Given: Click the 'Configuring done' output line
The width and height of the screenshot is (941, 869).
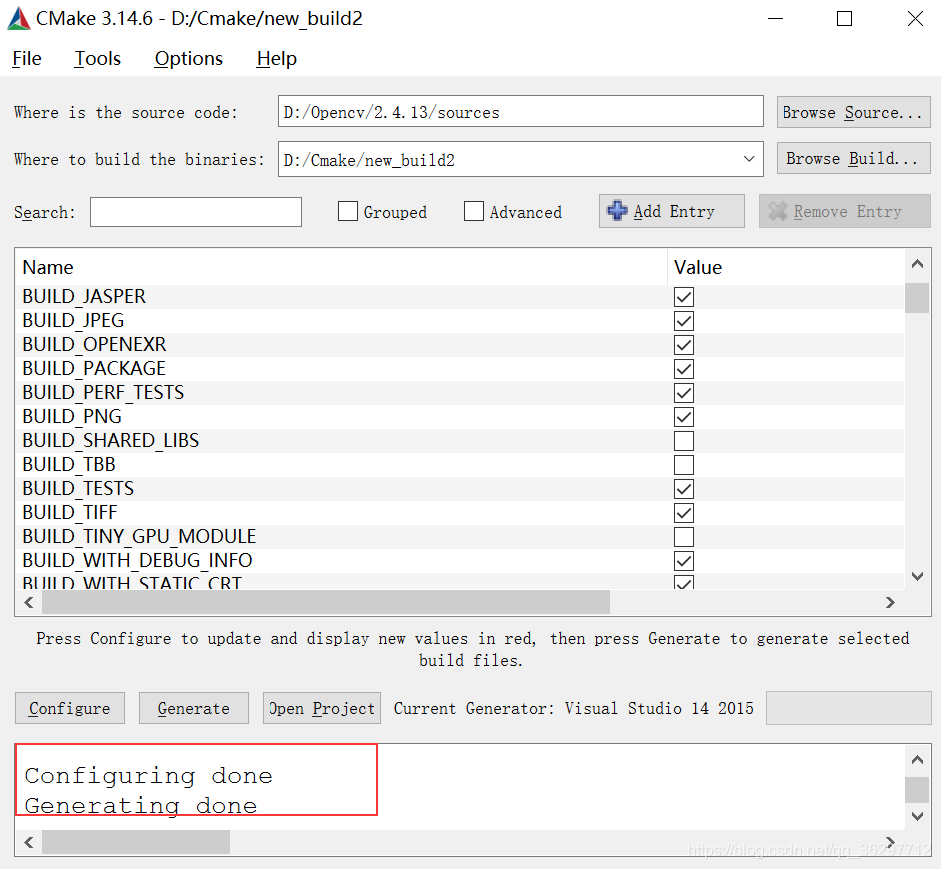Looking at the screenshot, I should point(148,776).
